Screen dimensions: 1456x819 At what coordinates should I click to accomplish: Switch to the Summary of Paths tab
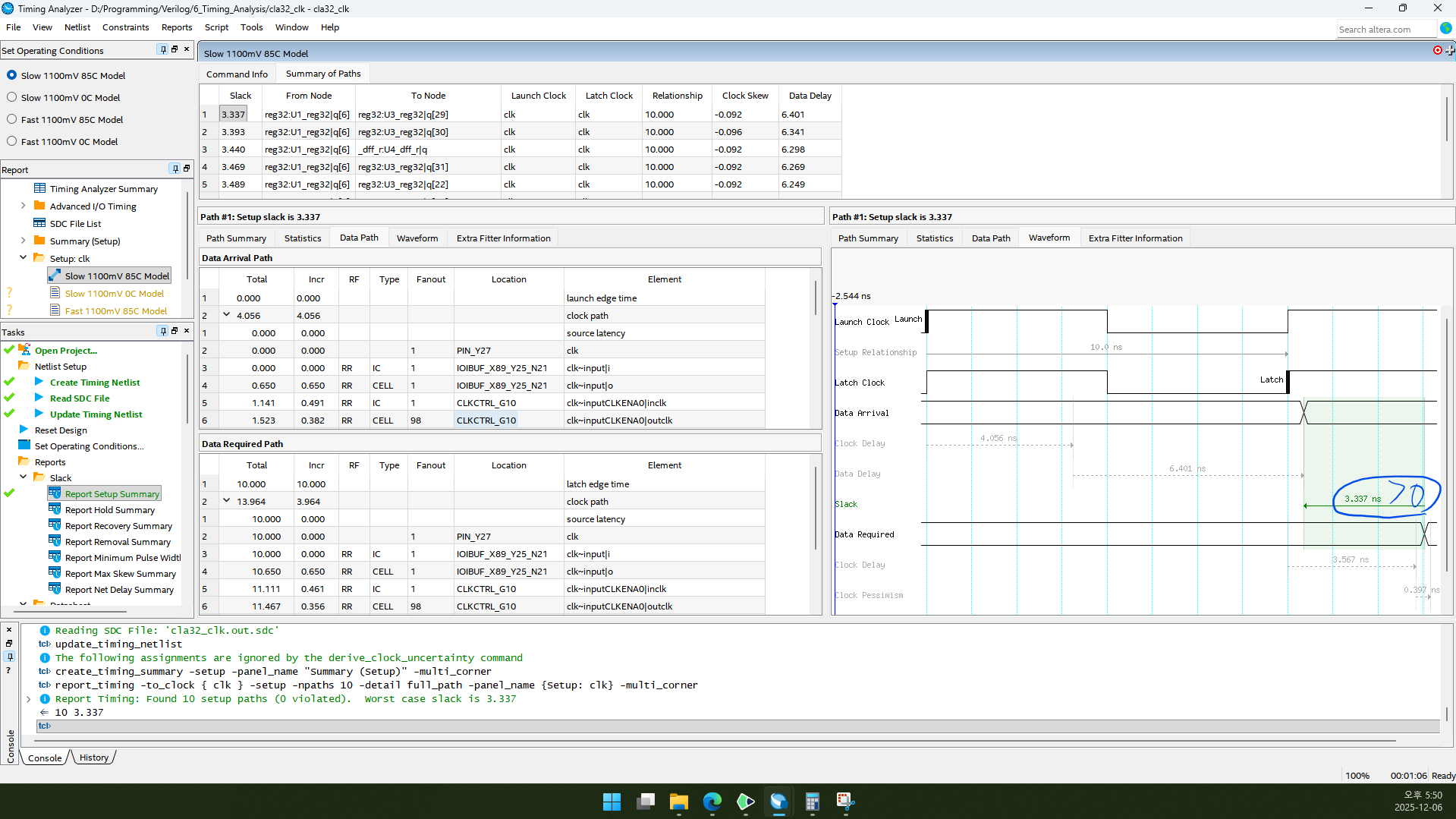point(322,74)
